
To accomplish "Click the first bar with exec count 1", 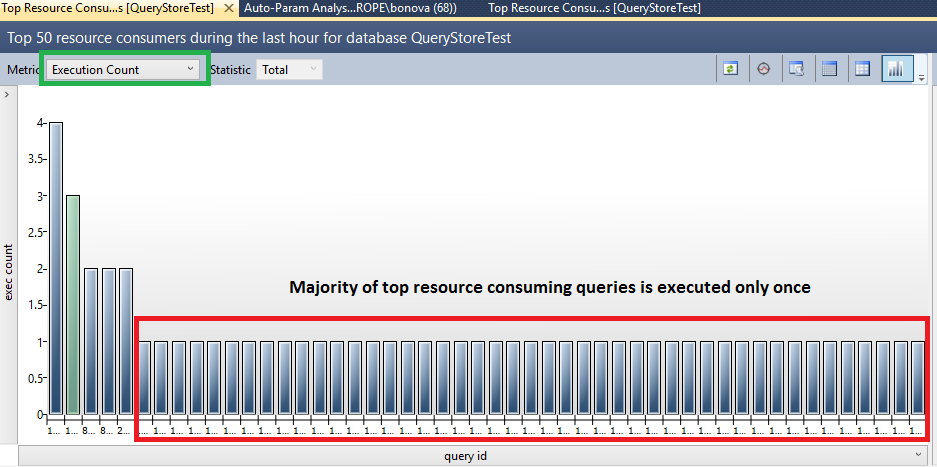I will click(144, 378).
